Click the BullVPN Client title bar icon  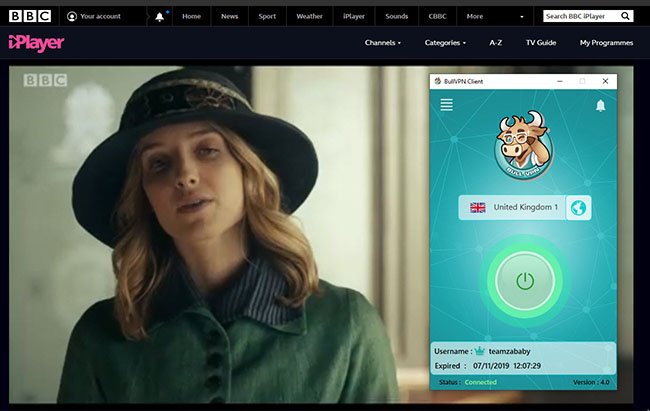coord(437,81)
